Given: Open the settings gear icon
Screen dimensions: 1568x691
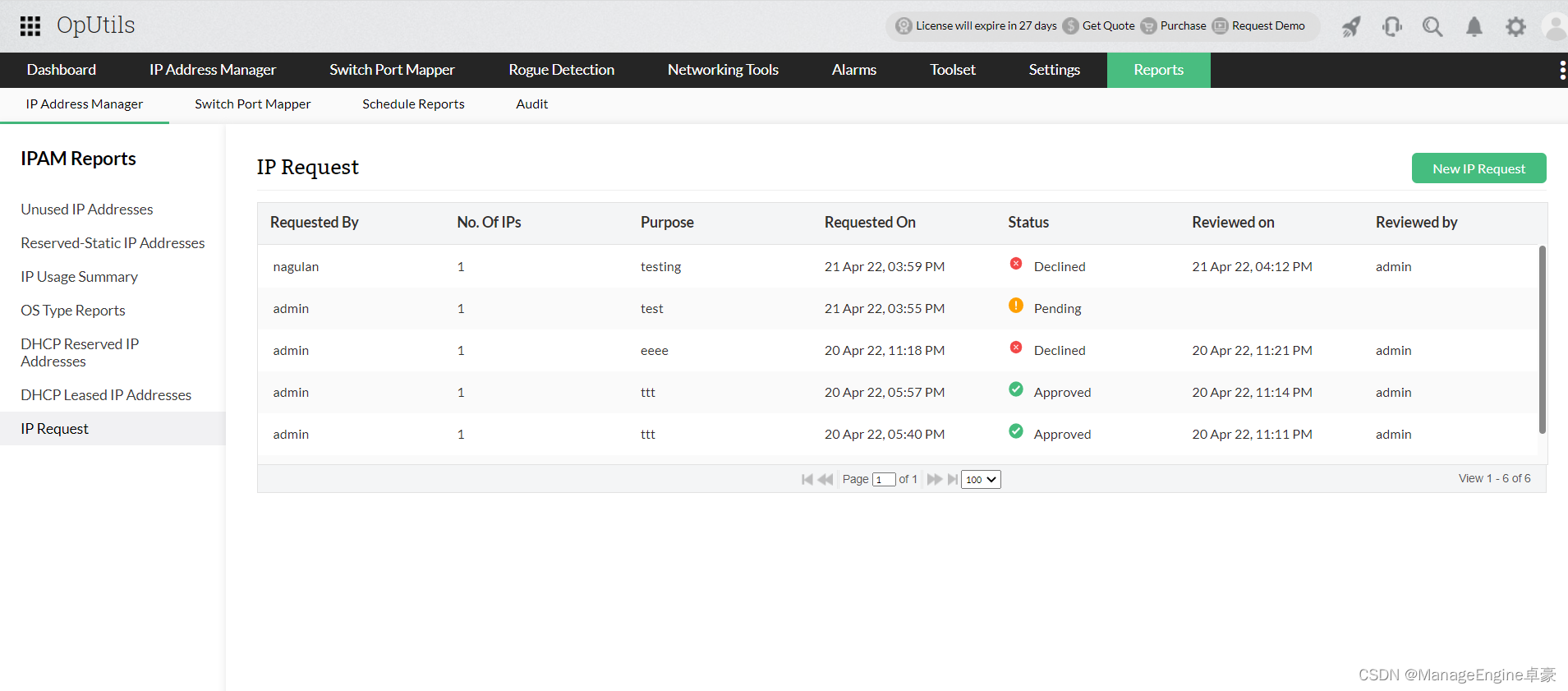Looking at the screenshot, I should 1515,26.
